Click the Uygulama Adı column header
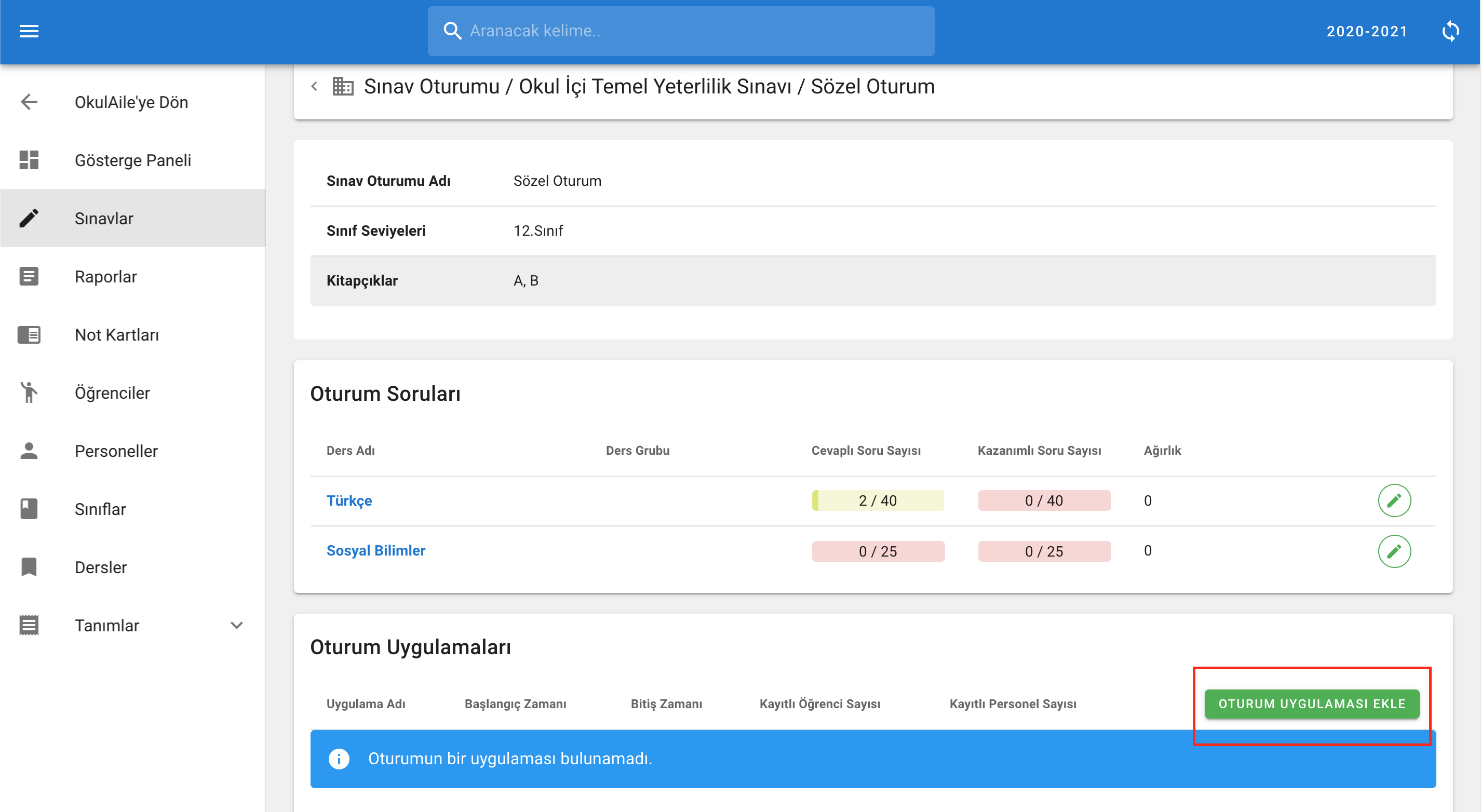This screenshot has width=1481, height=812. 366,704
